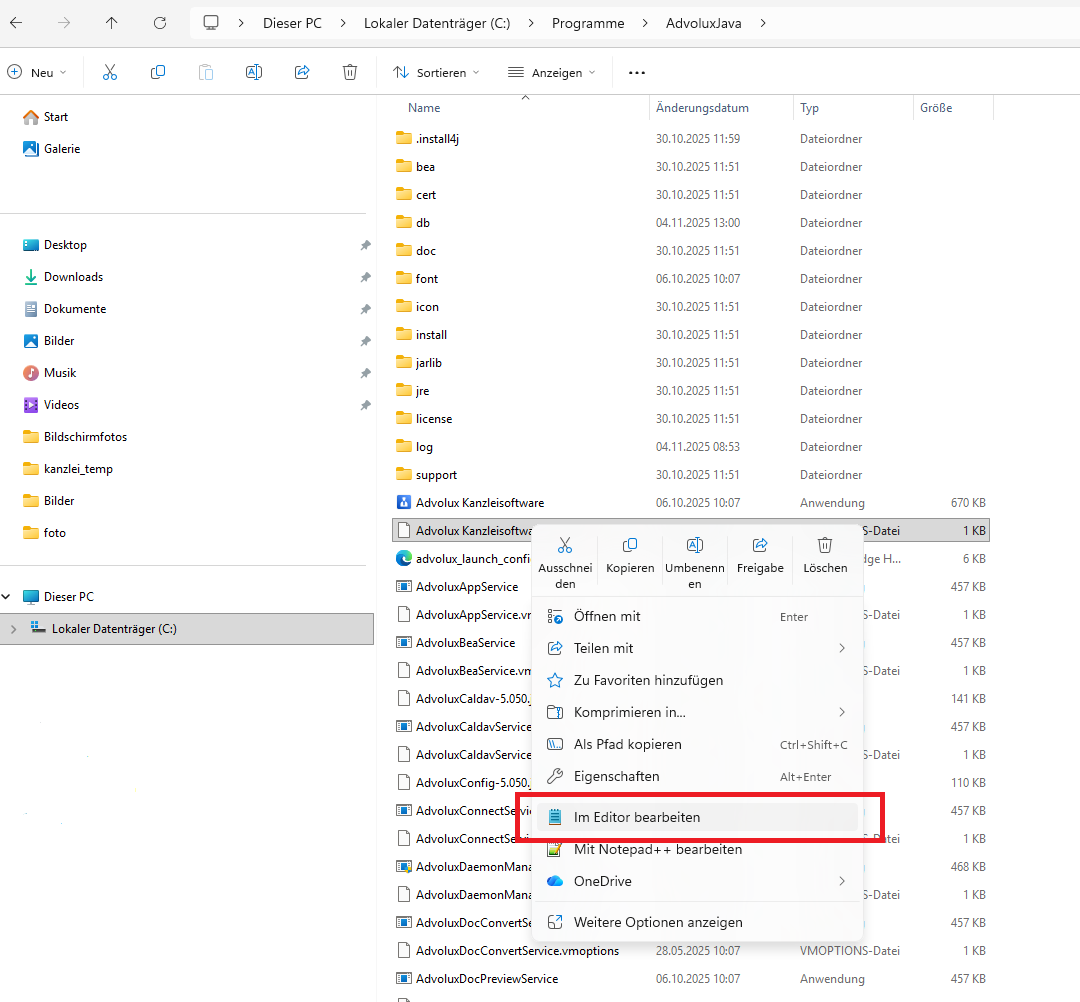Screen dimensions: 1080x1002
Task: Choose Mit Notepad++ bearbeiten
Action: 657,849
